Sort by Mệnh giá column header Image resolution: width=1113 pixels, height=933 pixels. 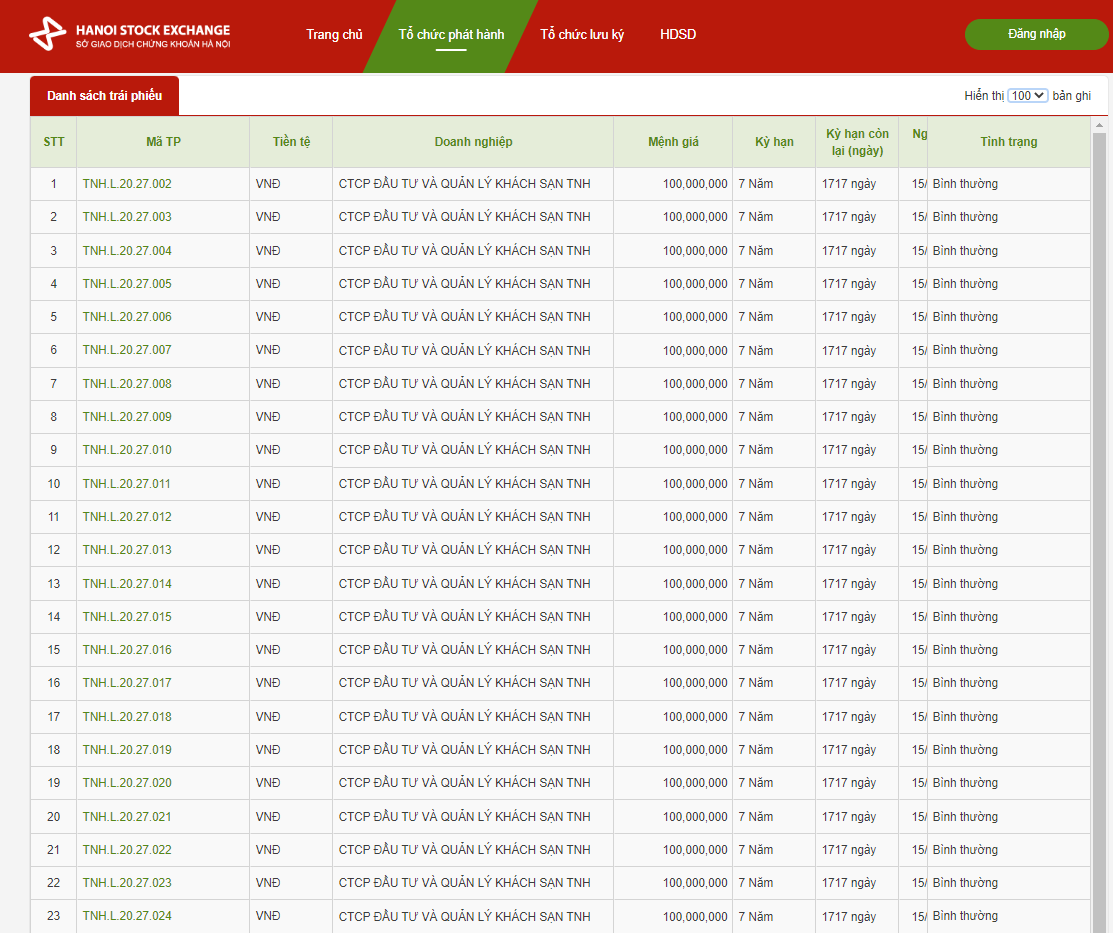pyautogui.click(x=673, y=142)
